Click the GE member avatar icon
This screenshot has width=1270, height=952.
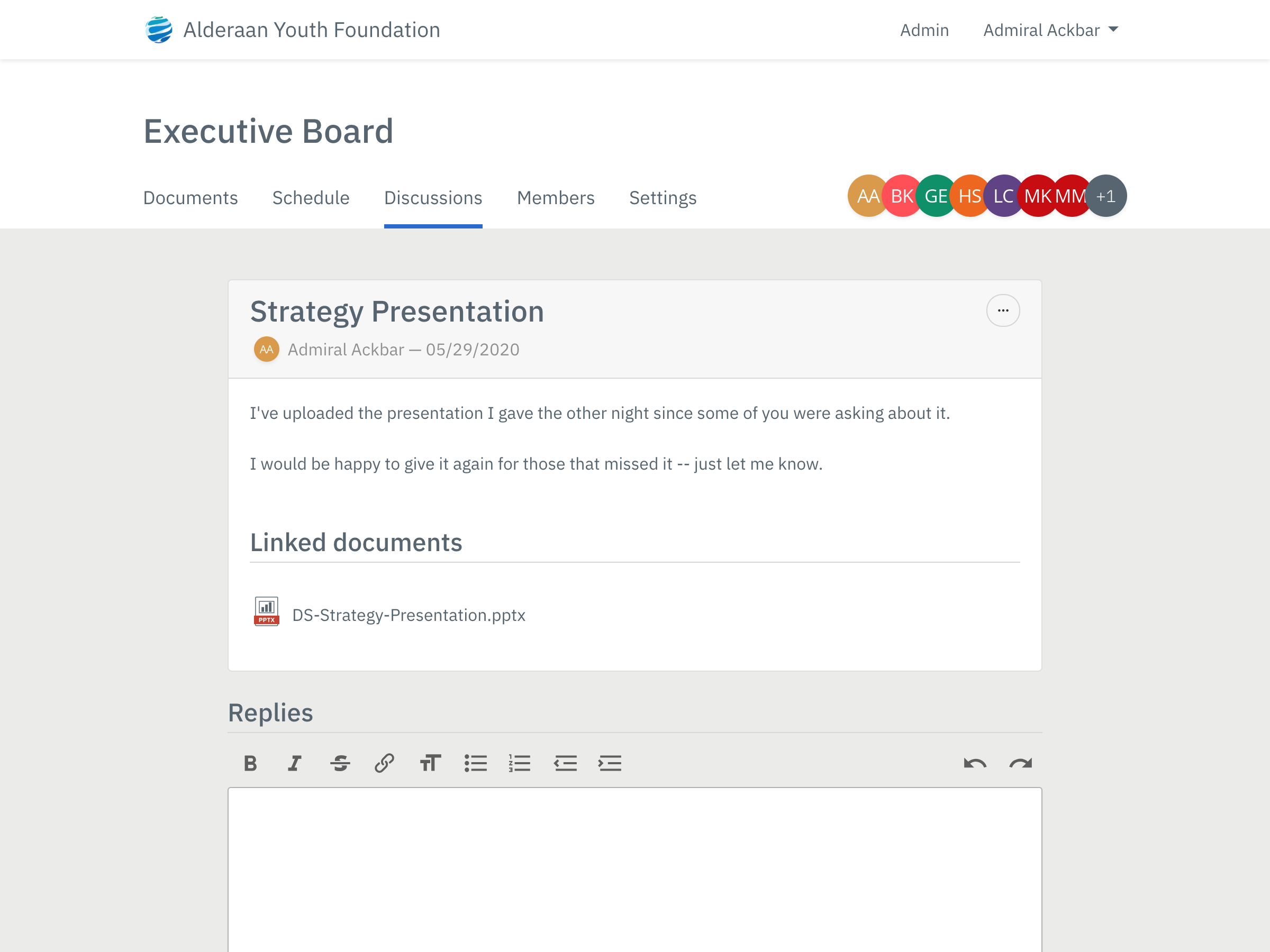tap(935, 195)
